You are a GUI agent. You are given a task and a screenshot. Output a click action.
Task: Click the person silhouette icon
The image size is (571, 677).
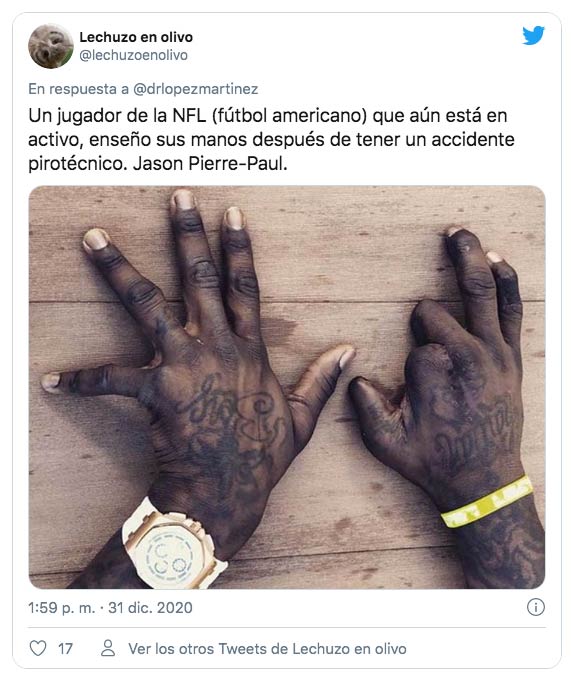[108, 648]
